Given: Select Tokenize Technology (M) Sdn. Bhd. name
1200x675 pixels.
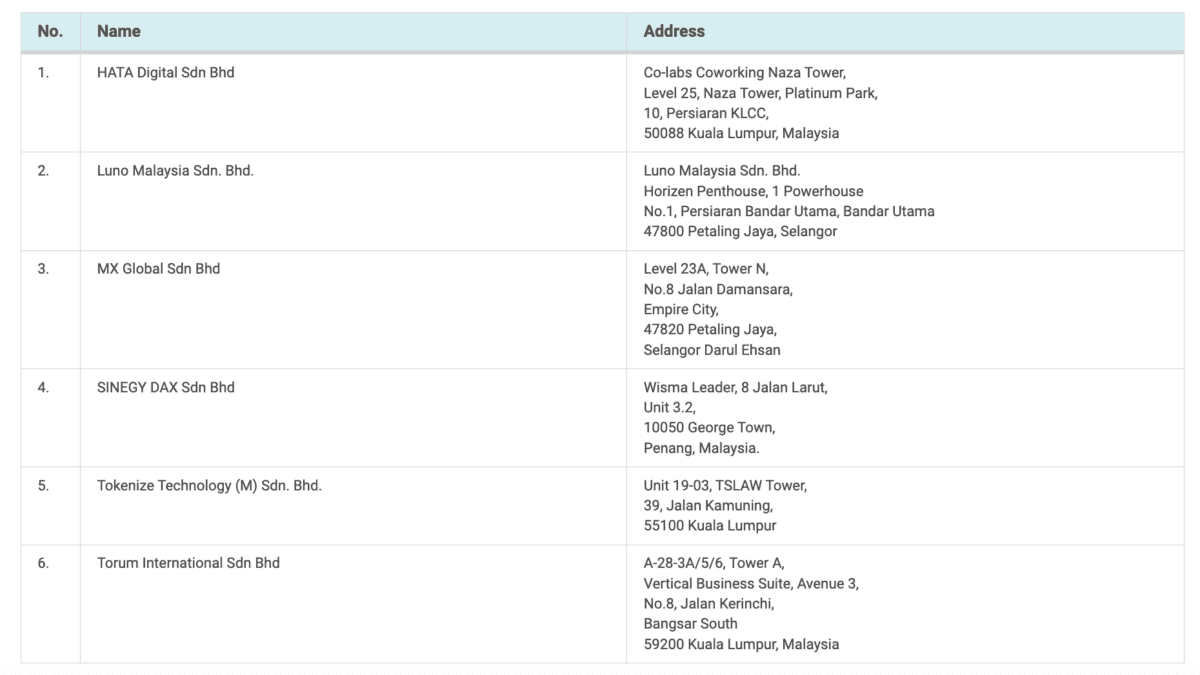Looking at the screenshot, I should [209, 485].
